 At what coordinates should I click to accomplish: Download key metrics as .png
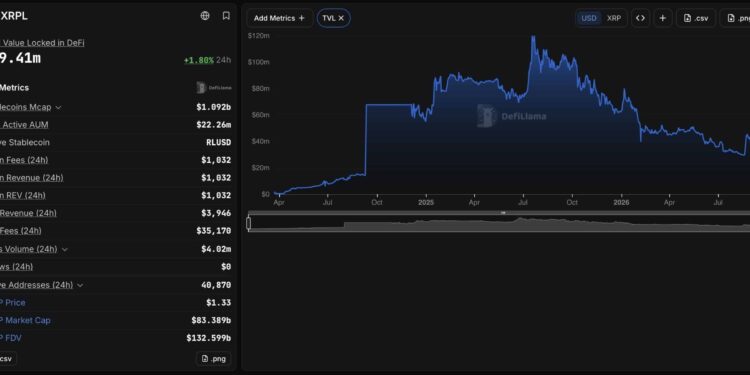(213, 359)
